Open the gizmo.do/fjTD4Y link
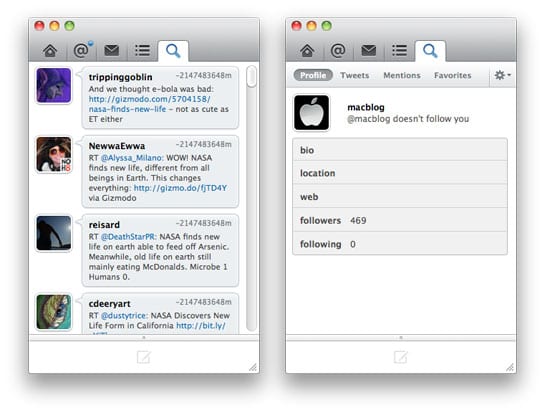The width and height of the screenshot is (550, 413). 180,188
